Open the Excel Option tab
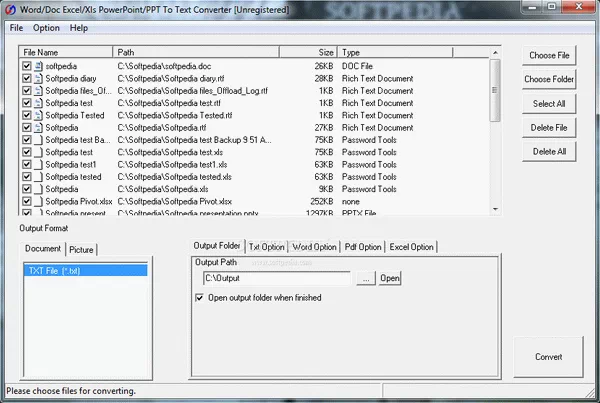Screen dimensions: 600x403 coord(411,247)
